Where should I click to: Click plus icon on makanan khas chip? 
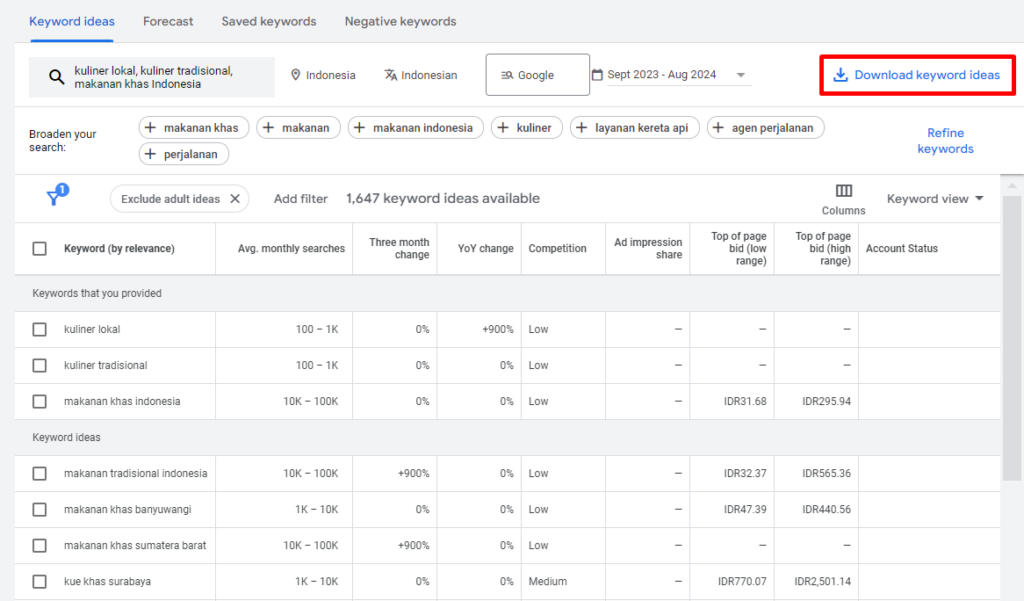point(150,127)
